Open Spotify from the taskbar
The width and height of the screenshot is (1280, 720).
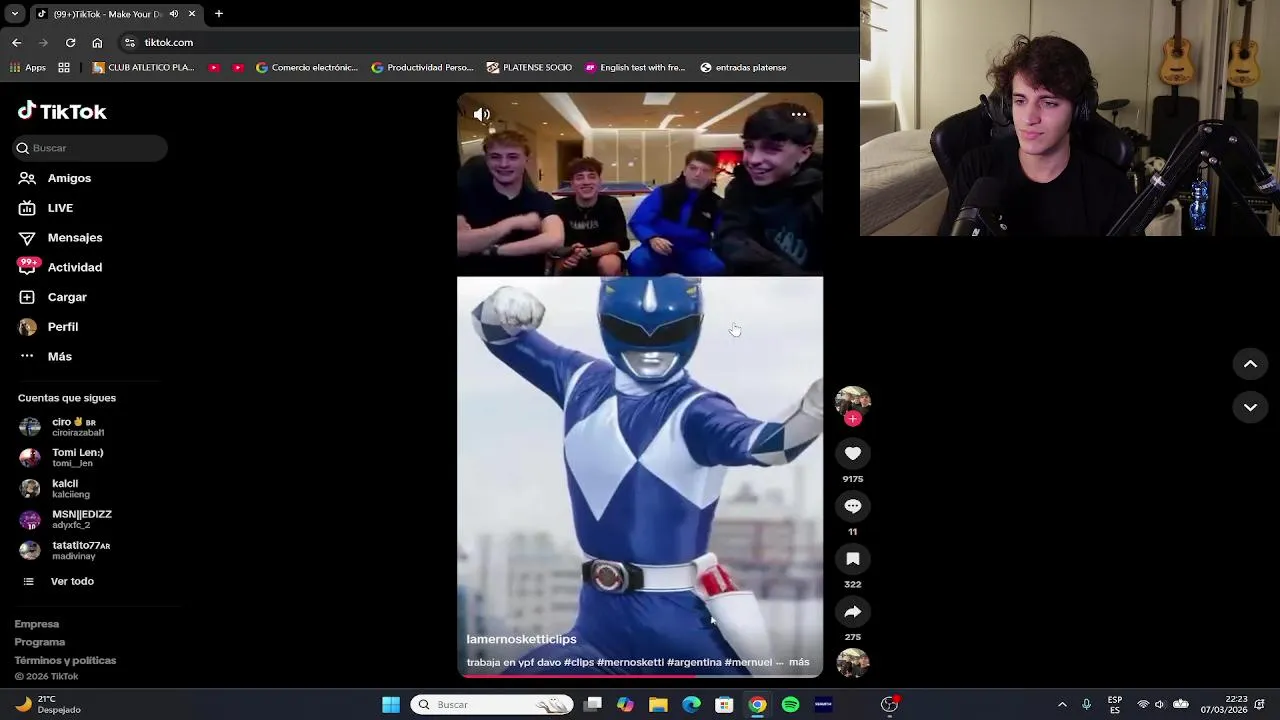[790, 705]
